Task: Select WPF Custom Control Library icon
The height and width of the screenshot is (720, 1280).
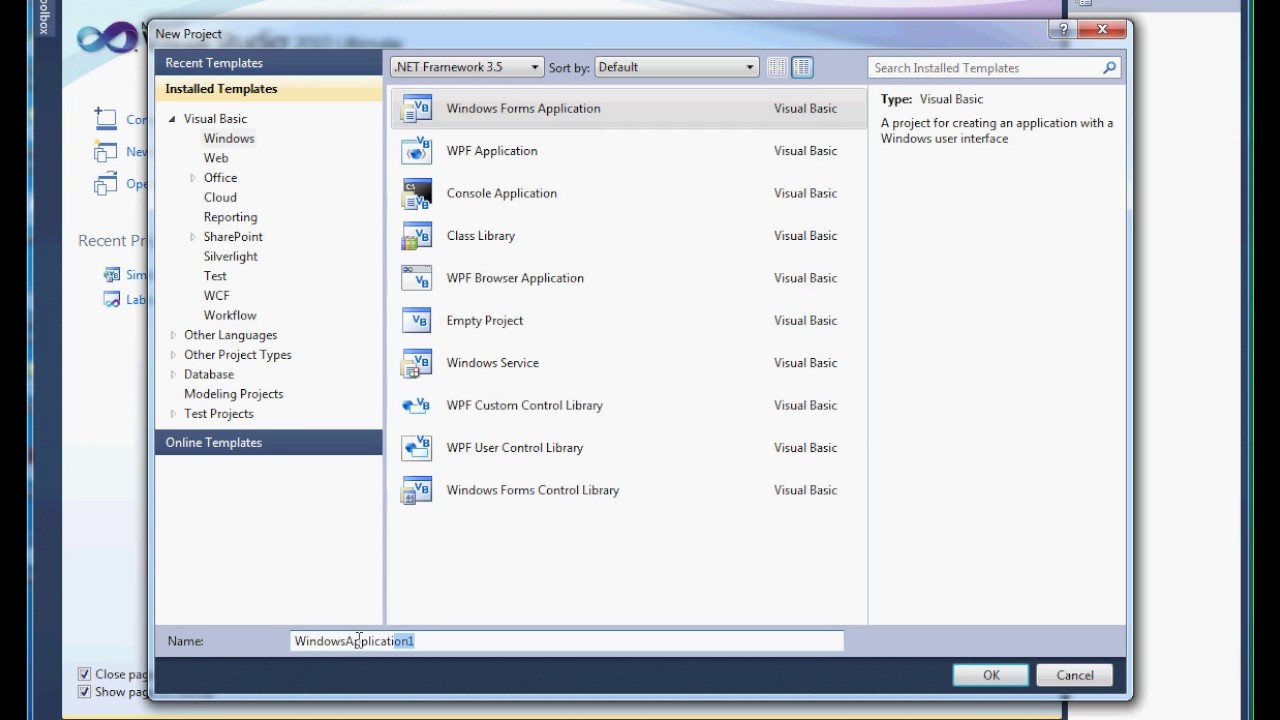Action: click(x=416, y=405)
